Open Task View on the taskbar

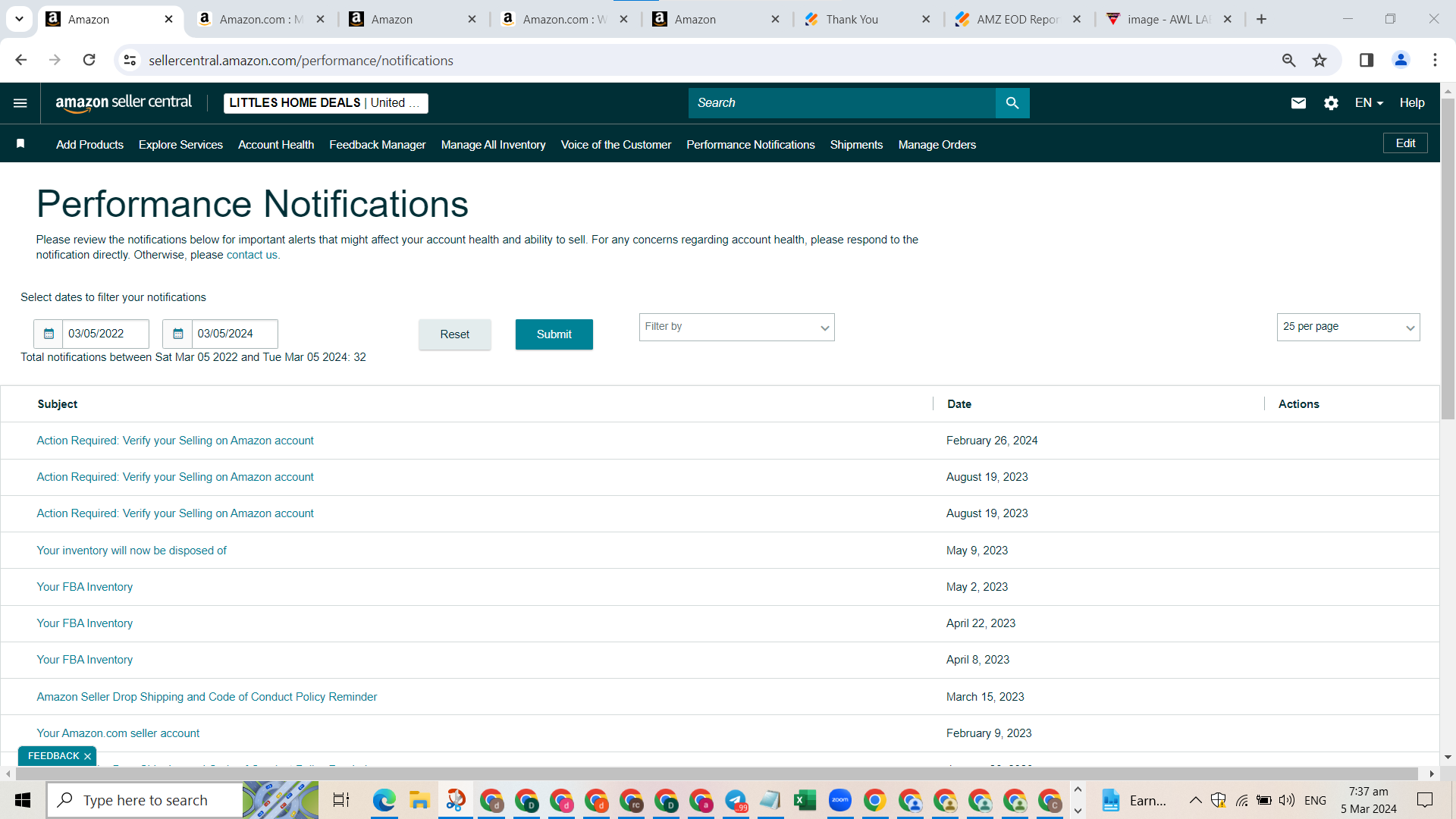341,800
